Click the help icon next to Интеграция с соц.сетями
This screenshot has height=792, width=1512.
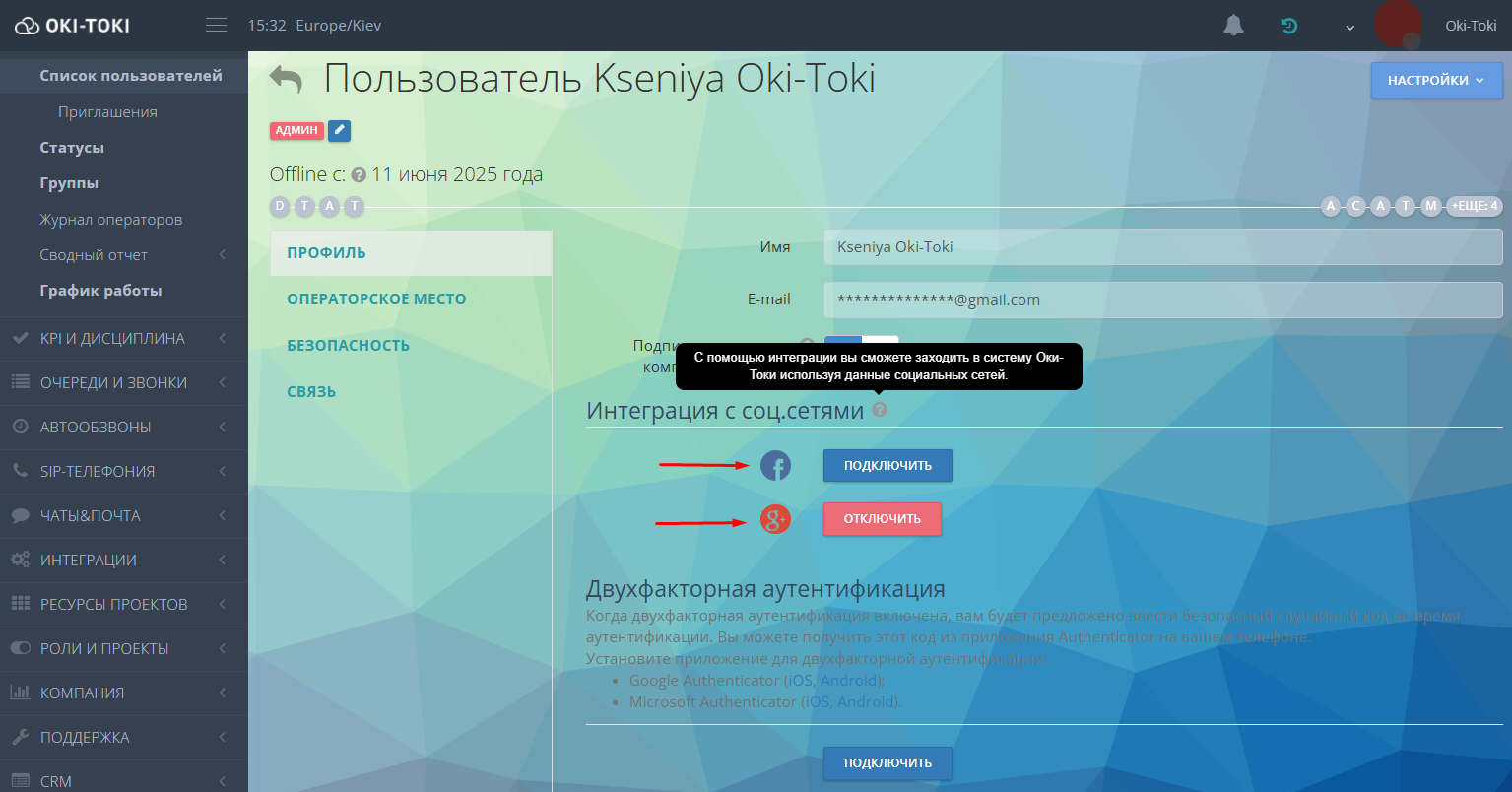pyautogui.click(x=880, y=410)
